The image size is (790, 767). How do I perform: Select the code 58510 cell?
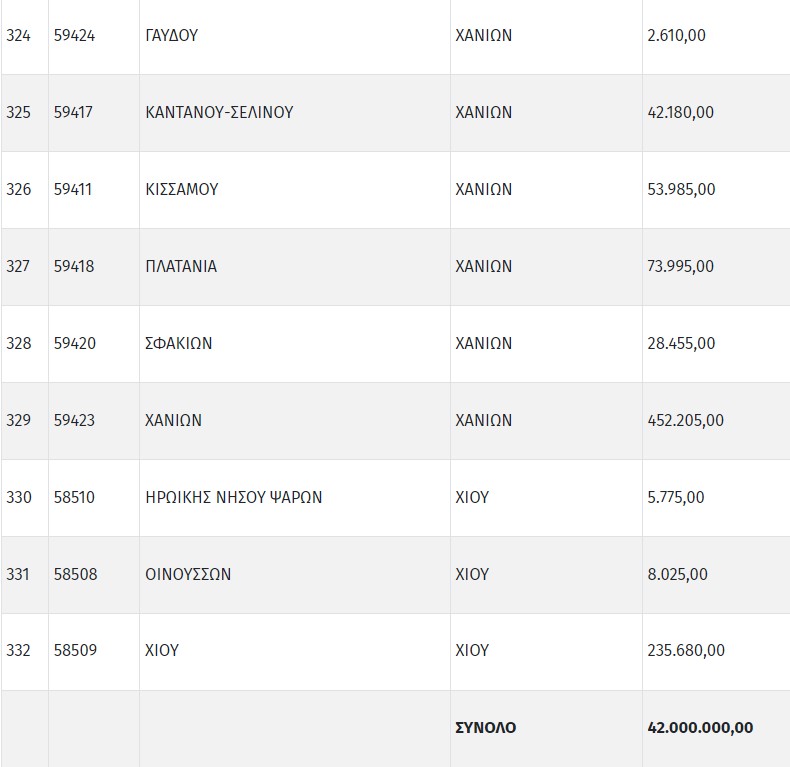coord(74,498)
